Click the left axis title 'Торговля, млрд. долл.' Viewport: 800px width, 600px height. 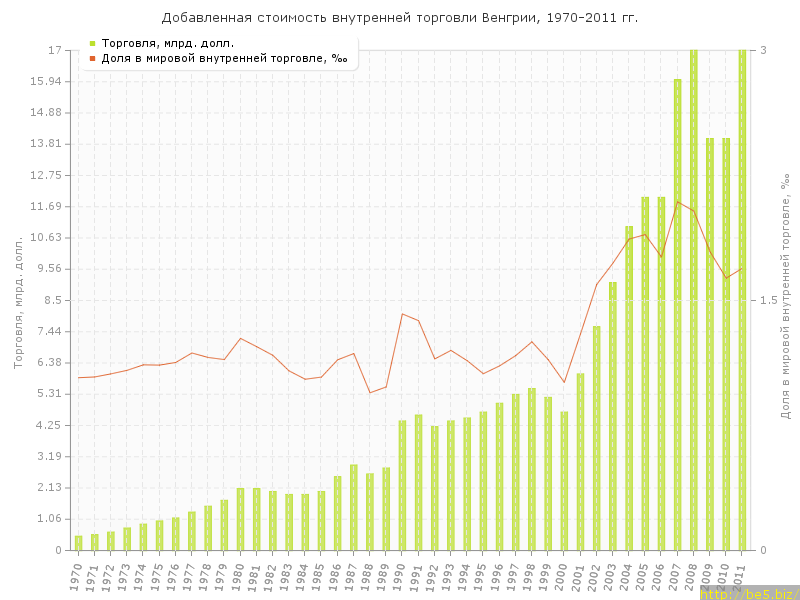18,300
